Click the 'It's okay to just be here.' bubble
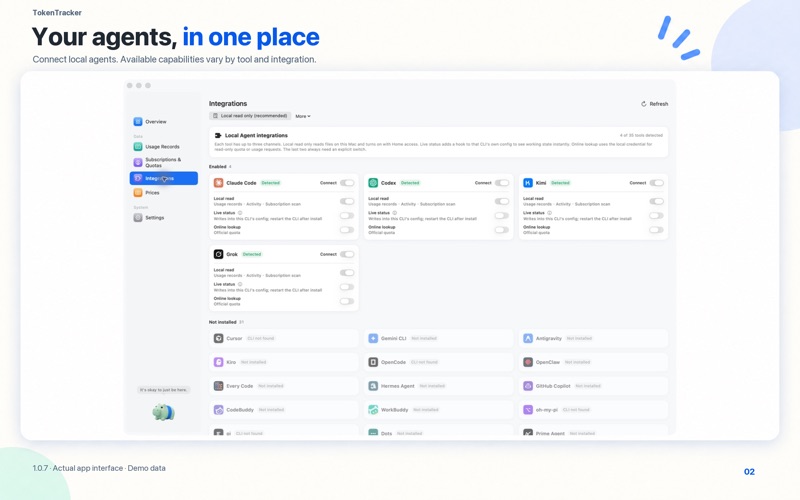This screenshot has width=800, height=500. click(164, 390)
